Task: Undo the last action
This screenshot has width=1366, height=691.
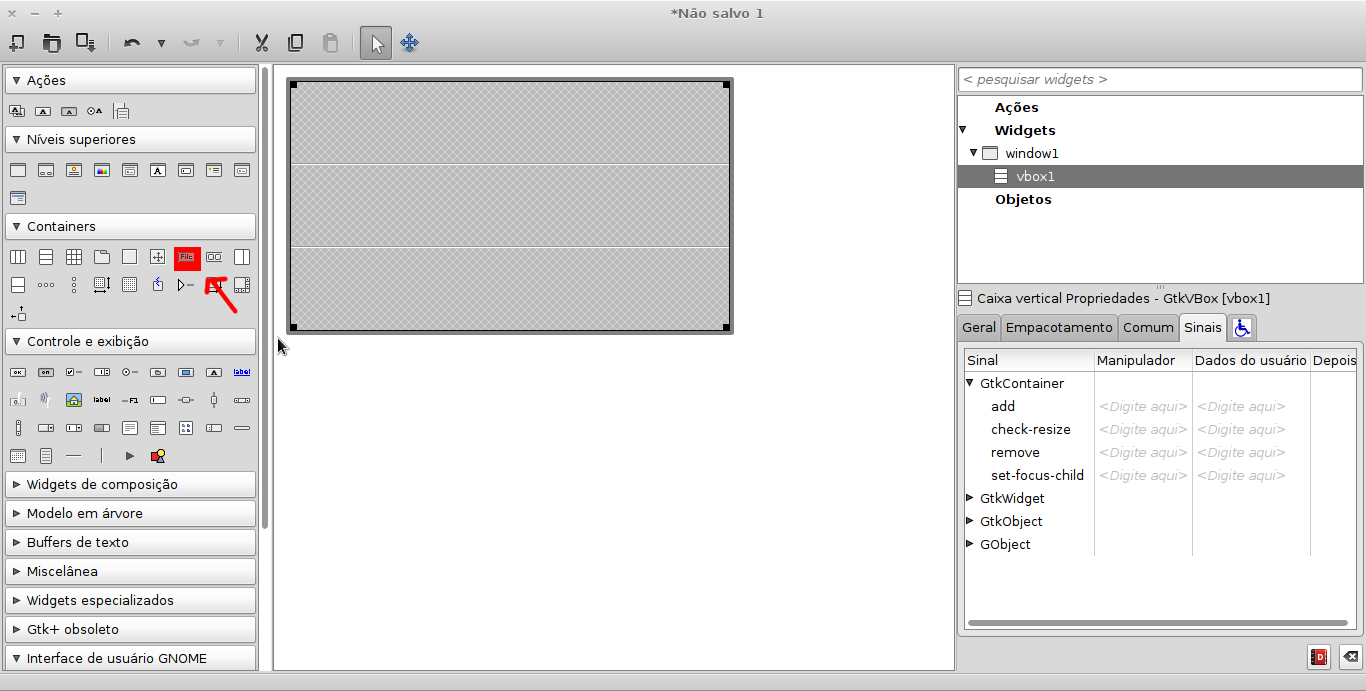Action: tap(132, 43)
